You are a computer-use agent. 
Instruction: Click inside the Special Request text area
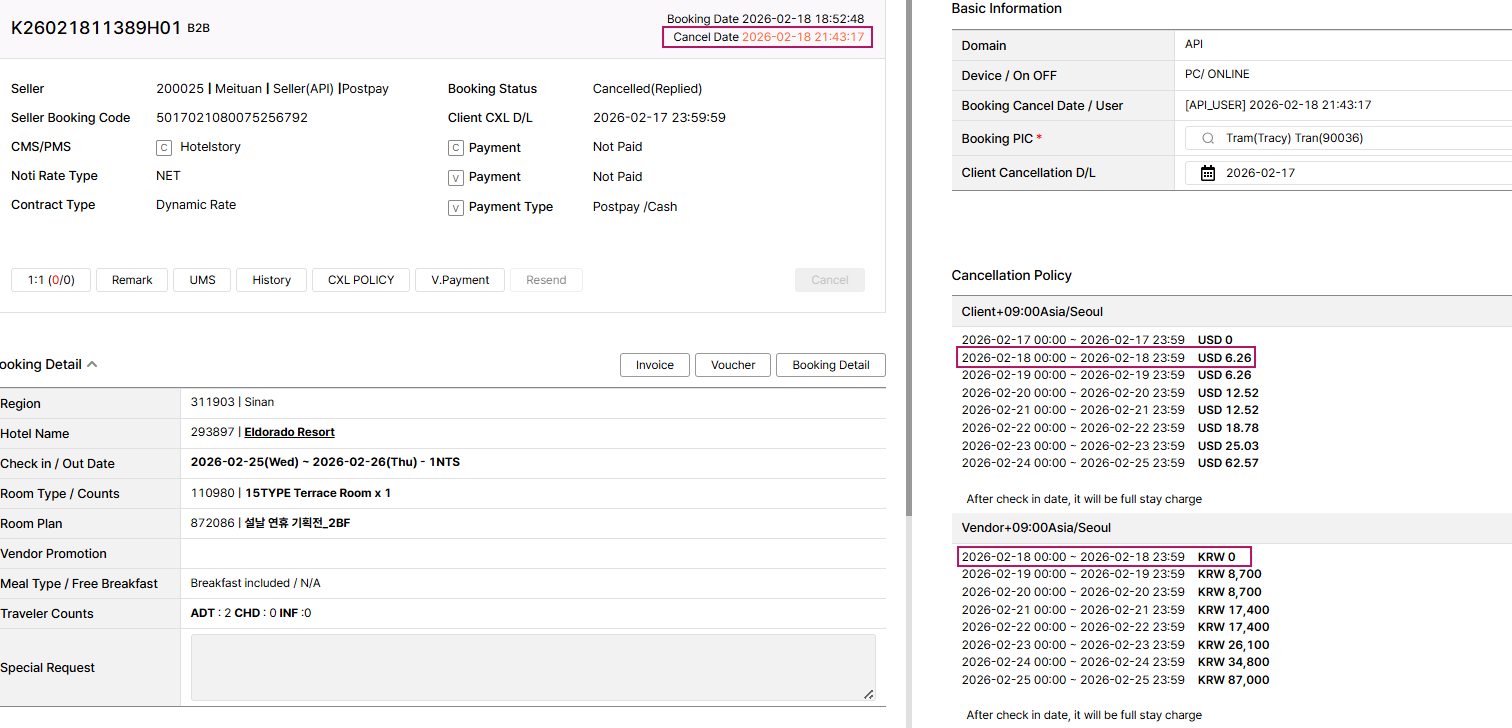(532, 667)
